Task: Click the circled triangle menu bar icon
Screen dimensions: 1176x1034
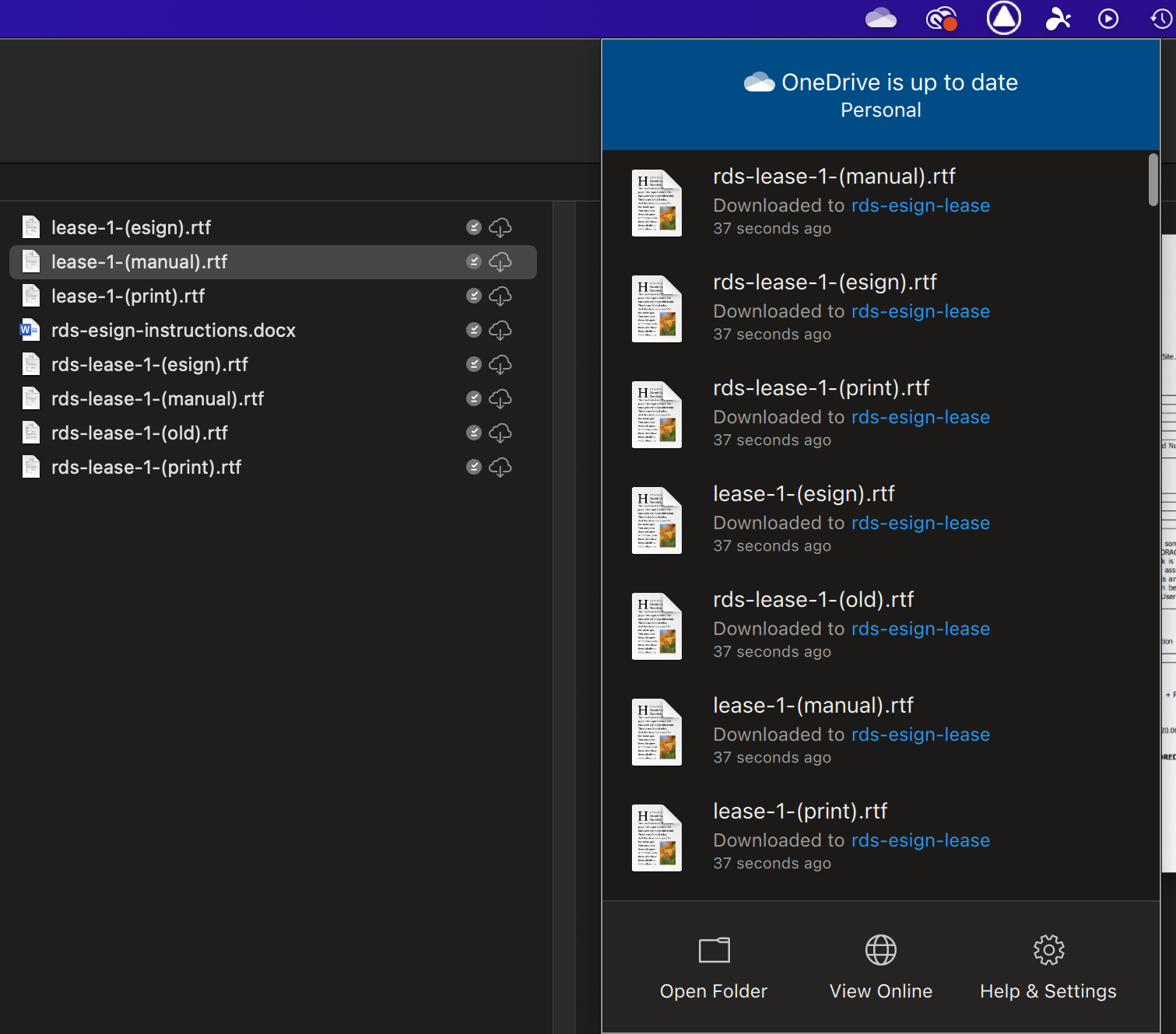Action: coord(1004,18)
